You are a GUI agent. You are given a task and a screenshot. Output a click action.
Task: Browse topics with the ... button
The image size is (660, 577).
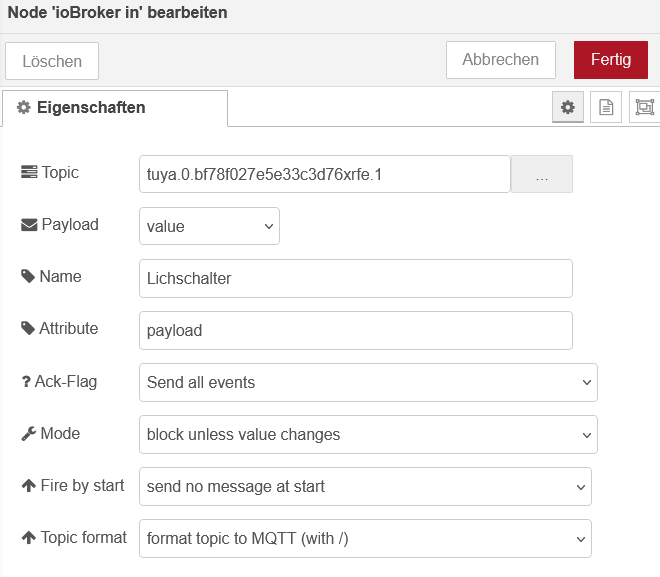click(x=542, y=175)
